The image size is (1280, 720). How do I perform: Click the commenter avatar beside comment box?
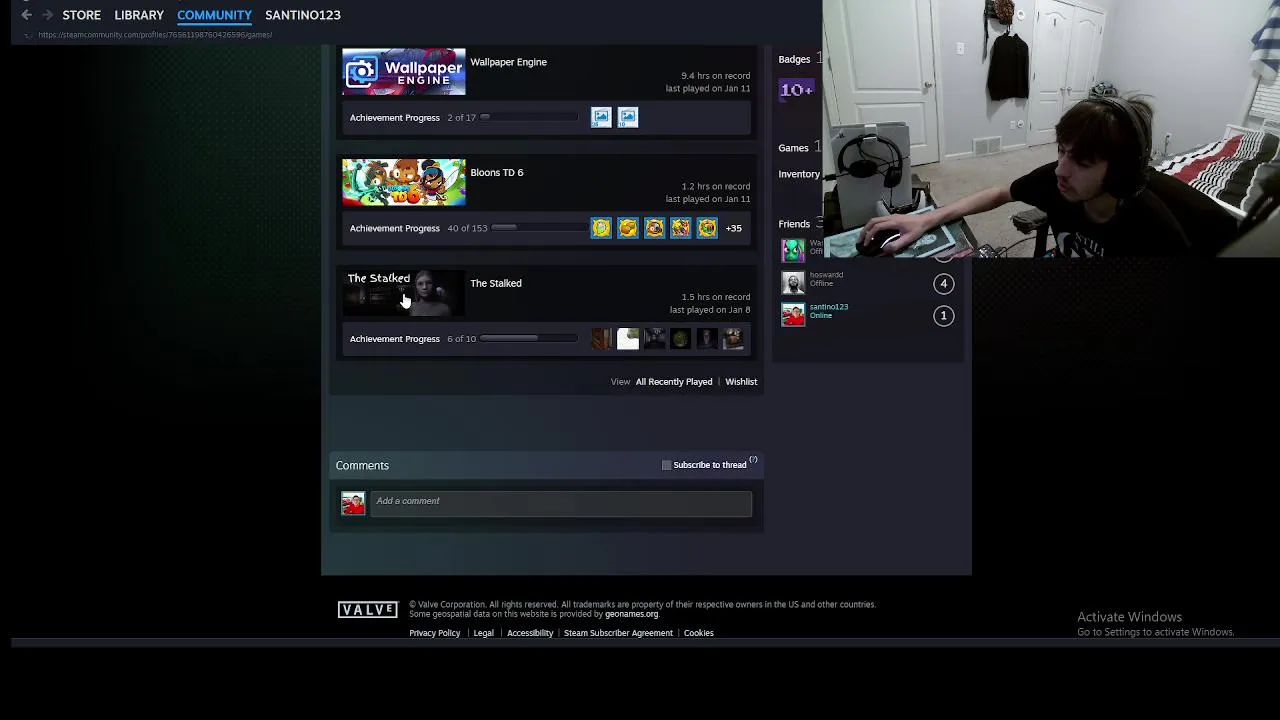coord(353,503)
